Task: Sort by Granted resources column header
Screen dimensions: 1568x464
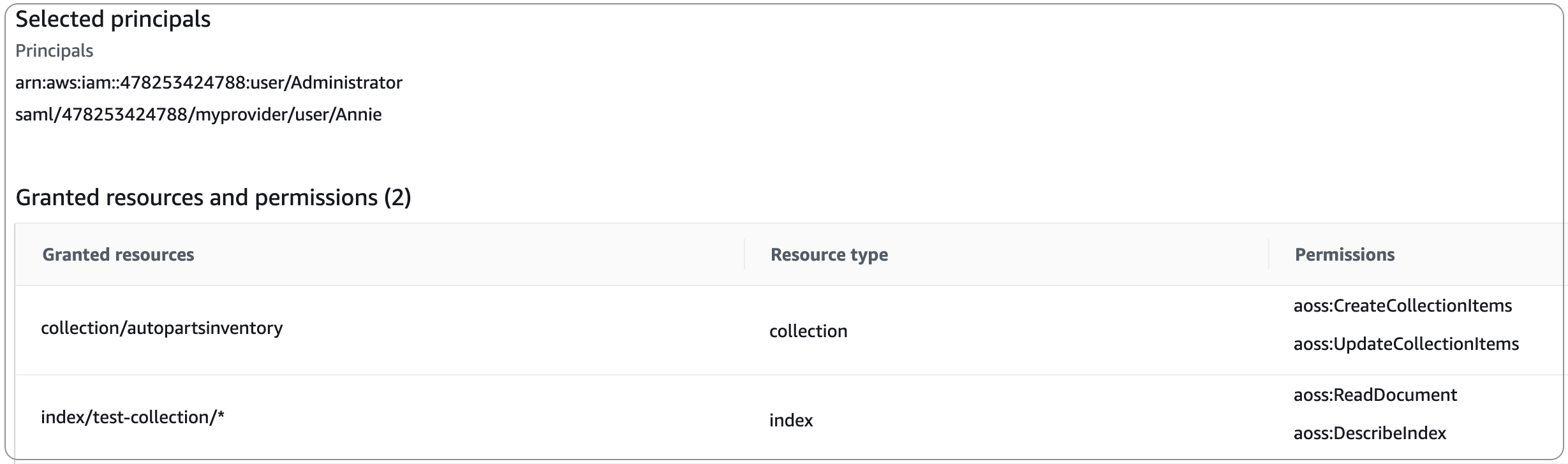Action: (118, 255)
